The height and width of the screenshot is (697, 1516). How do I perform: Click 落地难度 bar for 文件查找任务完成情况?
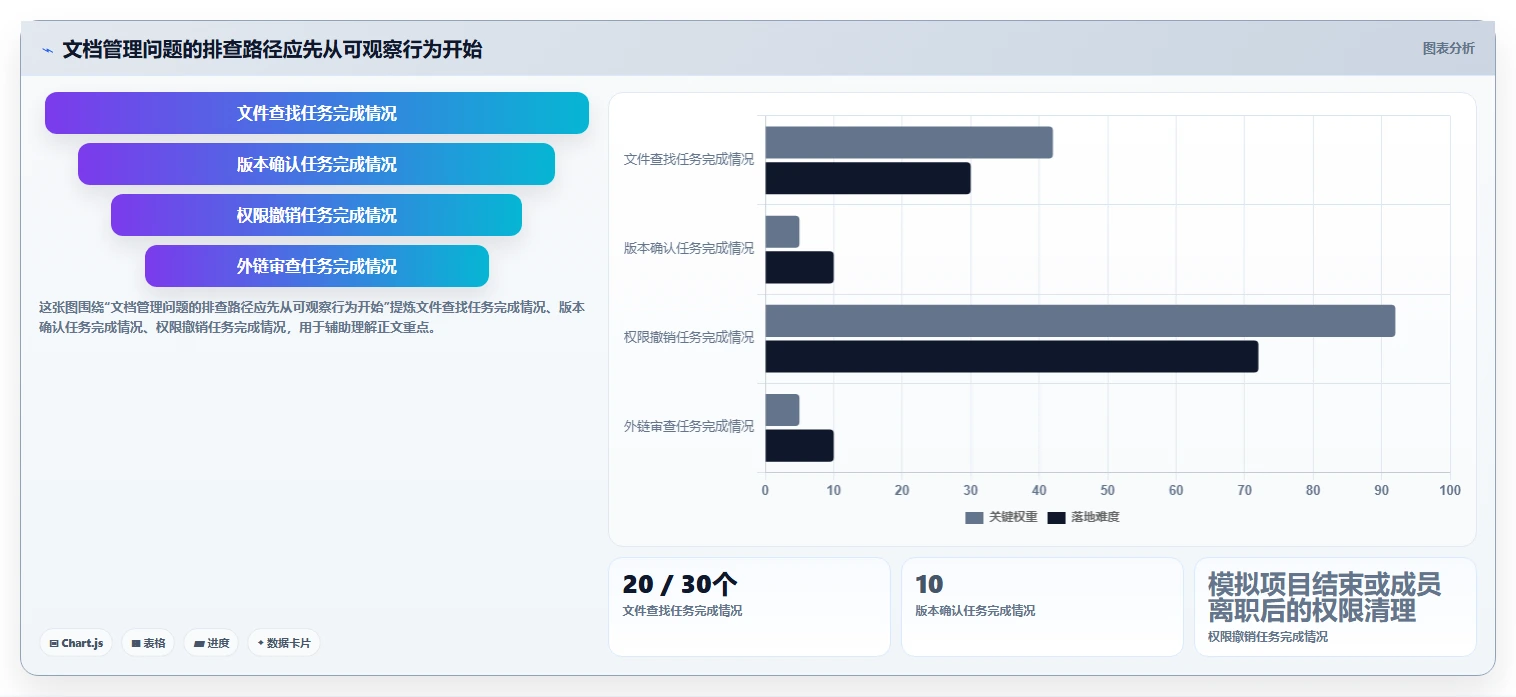(x=868, y=178)
